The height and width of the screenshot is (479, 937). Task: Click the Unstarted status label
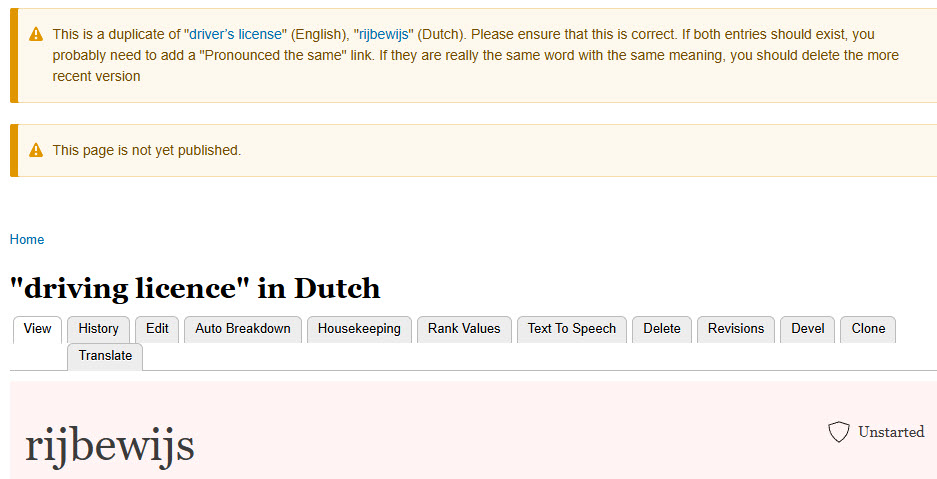890,432
